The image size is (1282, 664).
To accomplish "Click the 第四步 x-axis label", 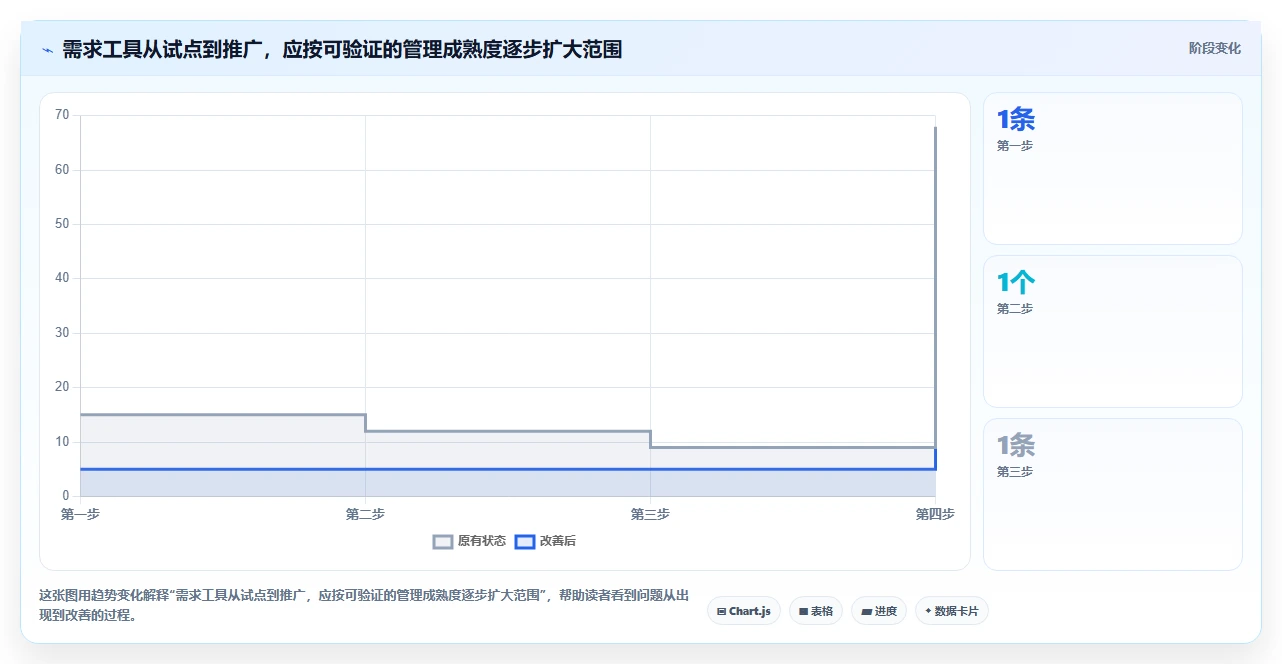I will click(x=935, y=514).
